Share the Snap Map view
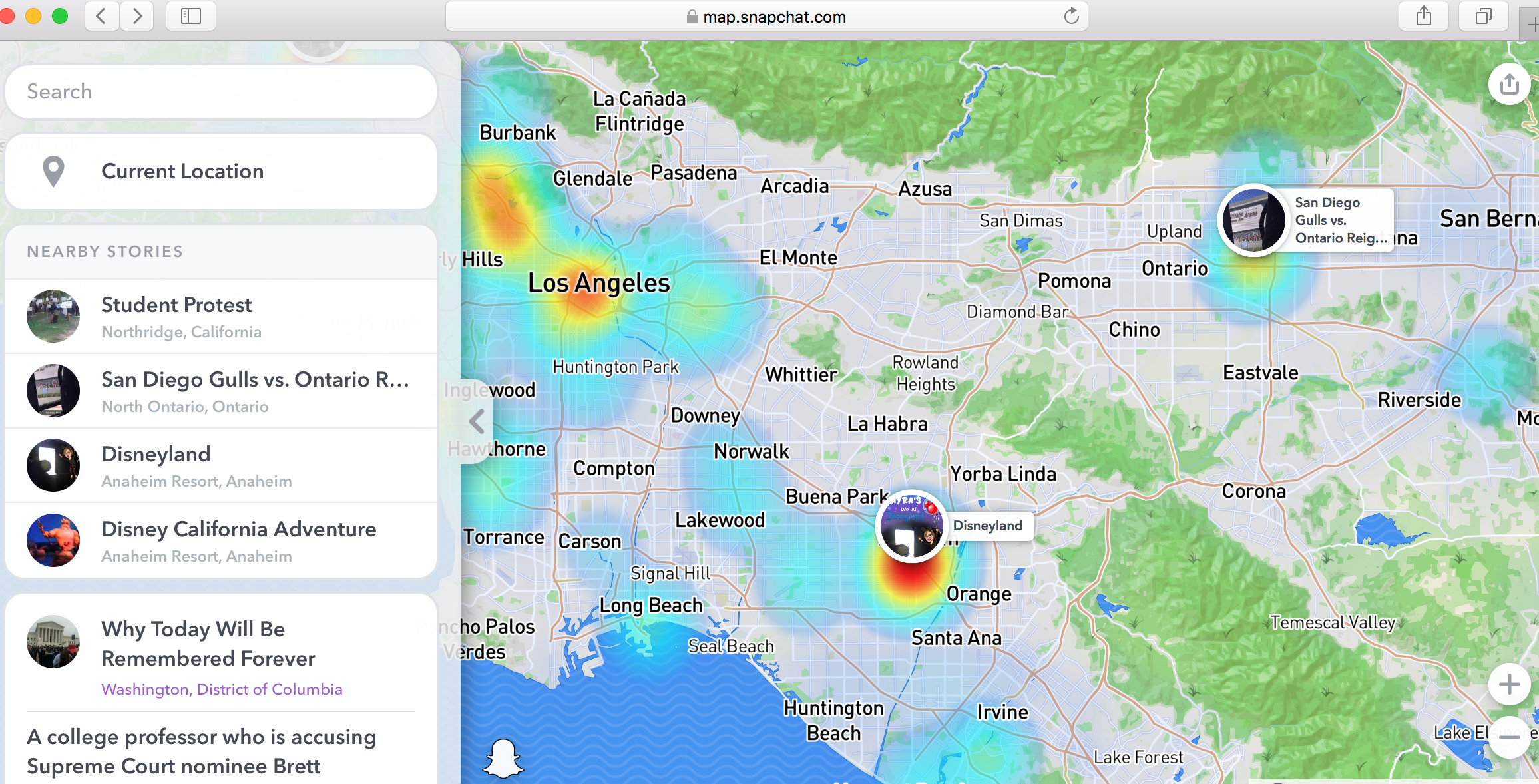 (1509, 84)
